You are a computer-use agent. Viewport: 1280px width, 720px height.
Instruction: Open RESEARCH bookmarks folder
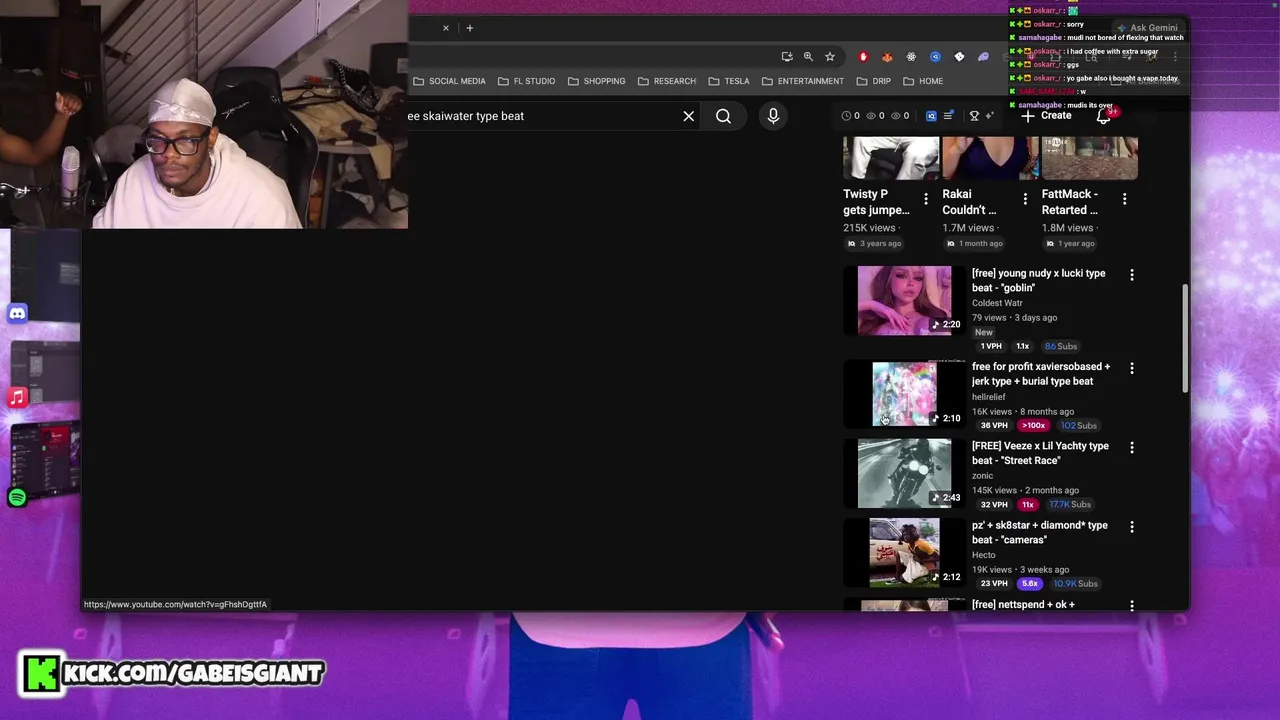667,81
